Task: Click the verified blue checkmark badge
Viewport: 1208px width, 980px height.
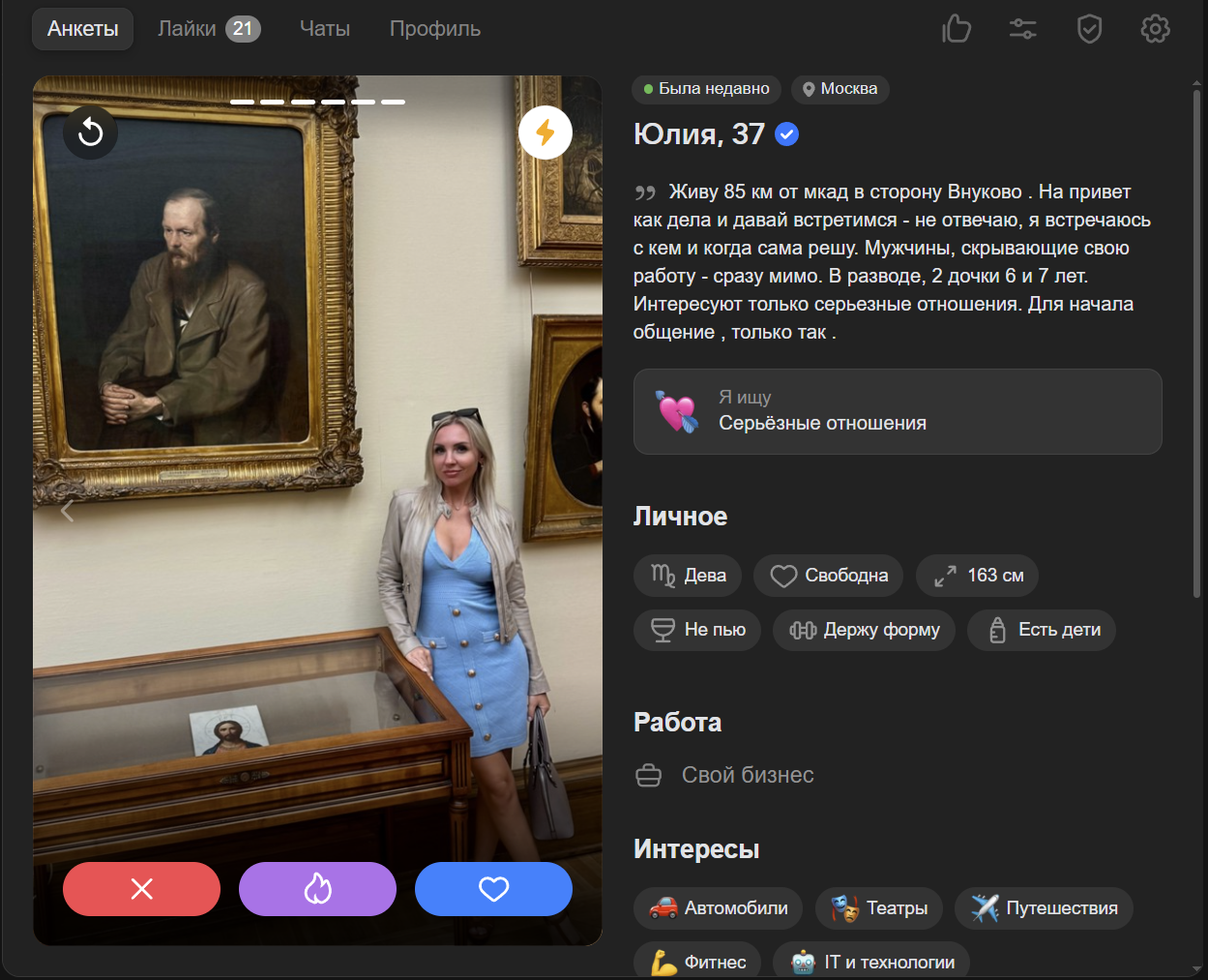Action: pos(787,134)
